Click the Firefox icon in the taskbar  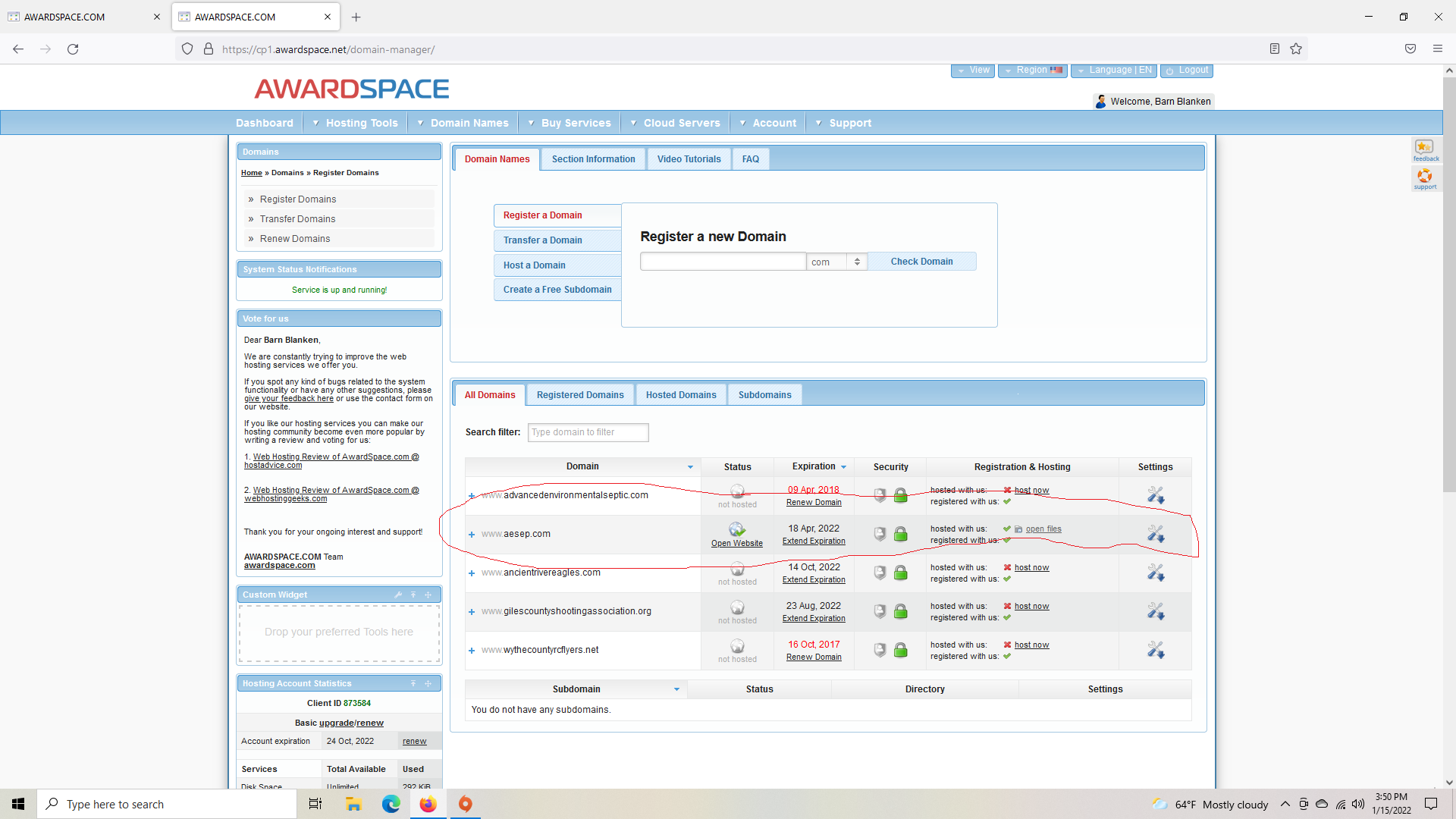pos(428,804)
